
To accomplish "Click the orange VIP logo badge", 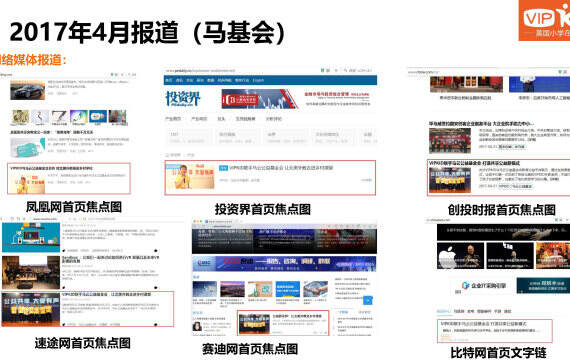I will pyautogui.click(x=544, y=20).
